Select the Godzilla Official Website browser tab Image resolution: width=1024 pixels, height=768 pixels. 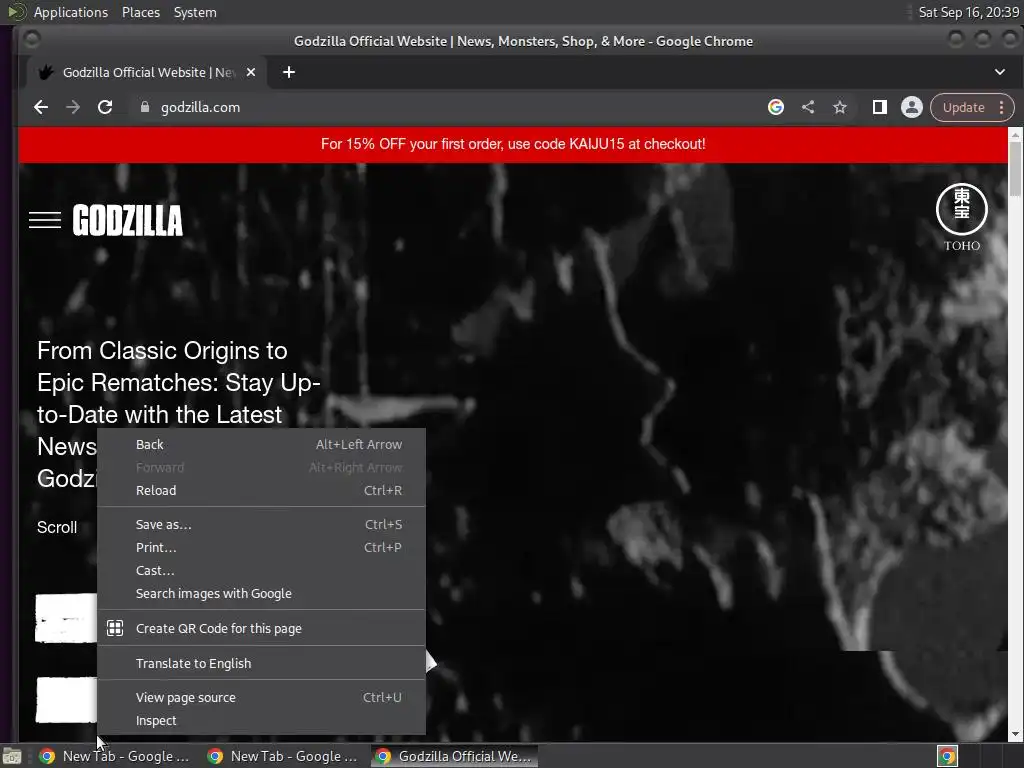coord(147,72)
